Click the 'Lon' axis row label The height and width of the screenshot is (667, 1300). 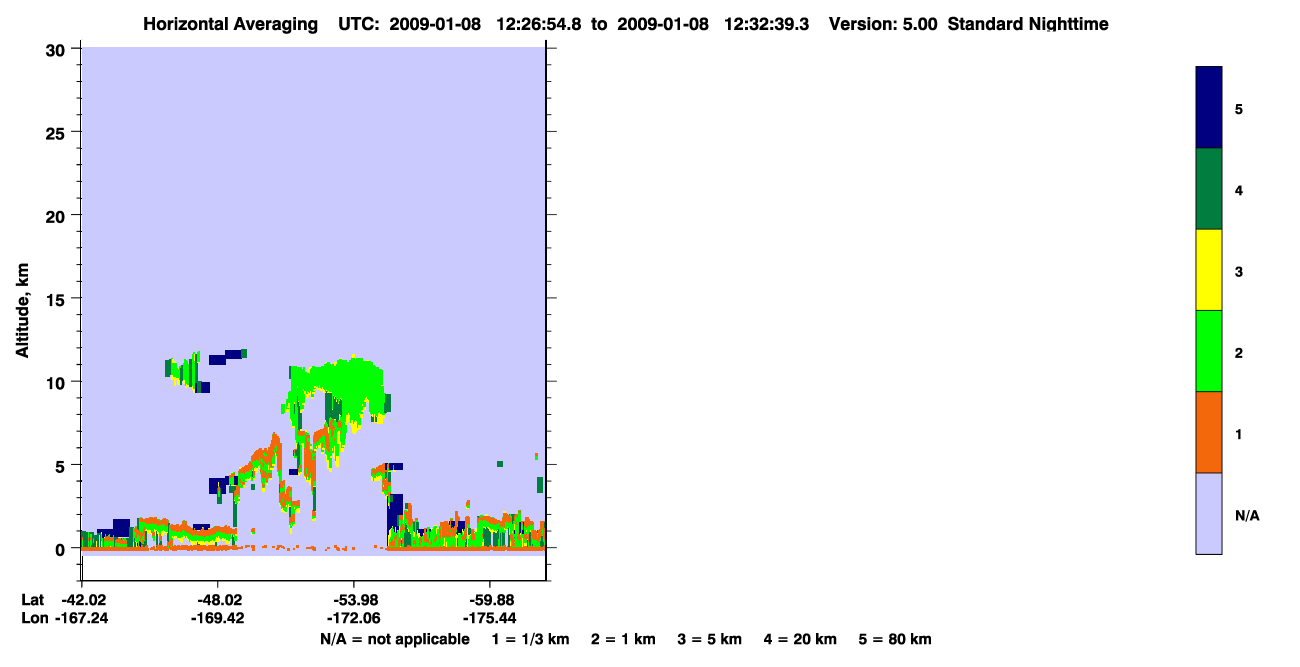[x=33, y=618]
